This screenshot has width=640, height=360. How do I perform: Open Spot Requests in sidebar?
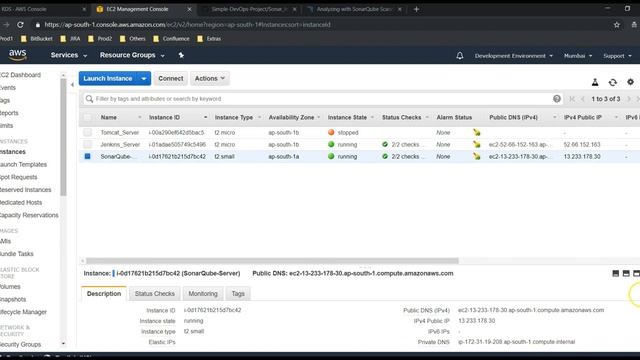pyautogui.click(x=18, y=177)
